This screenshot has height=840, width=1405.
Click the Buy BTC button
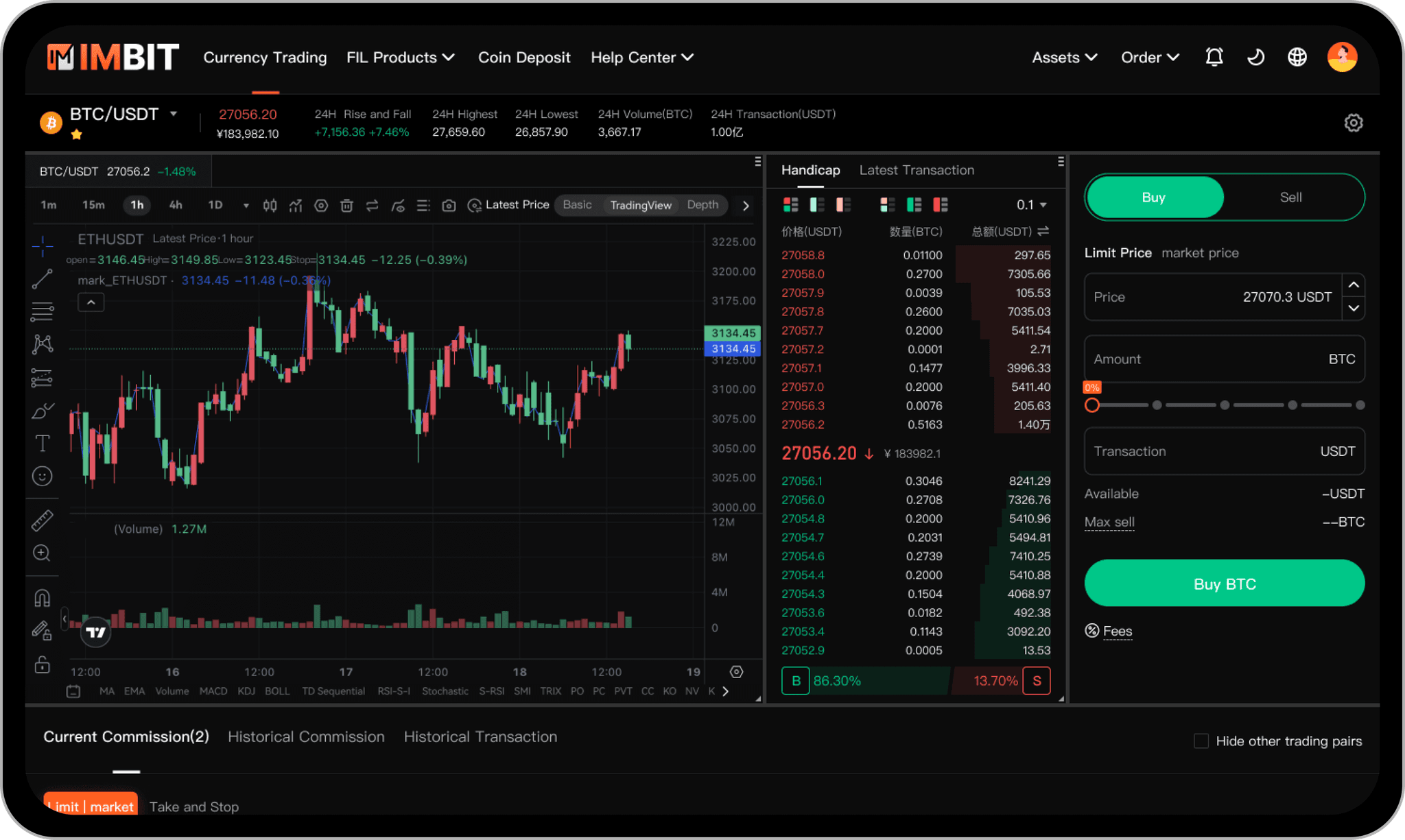tap(1225, 584)
